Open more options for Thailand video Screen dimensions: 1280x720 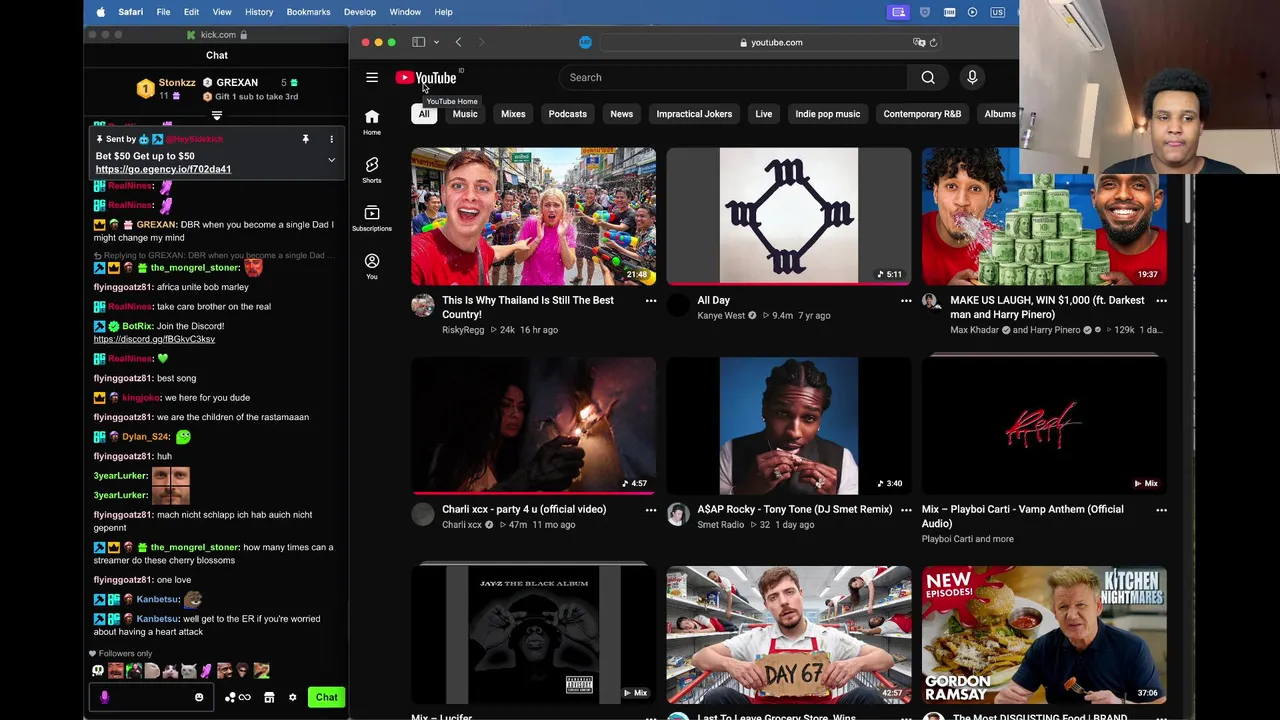point(651,300)
